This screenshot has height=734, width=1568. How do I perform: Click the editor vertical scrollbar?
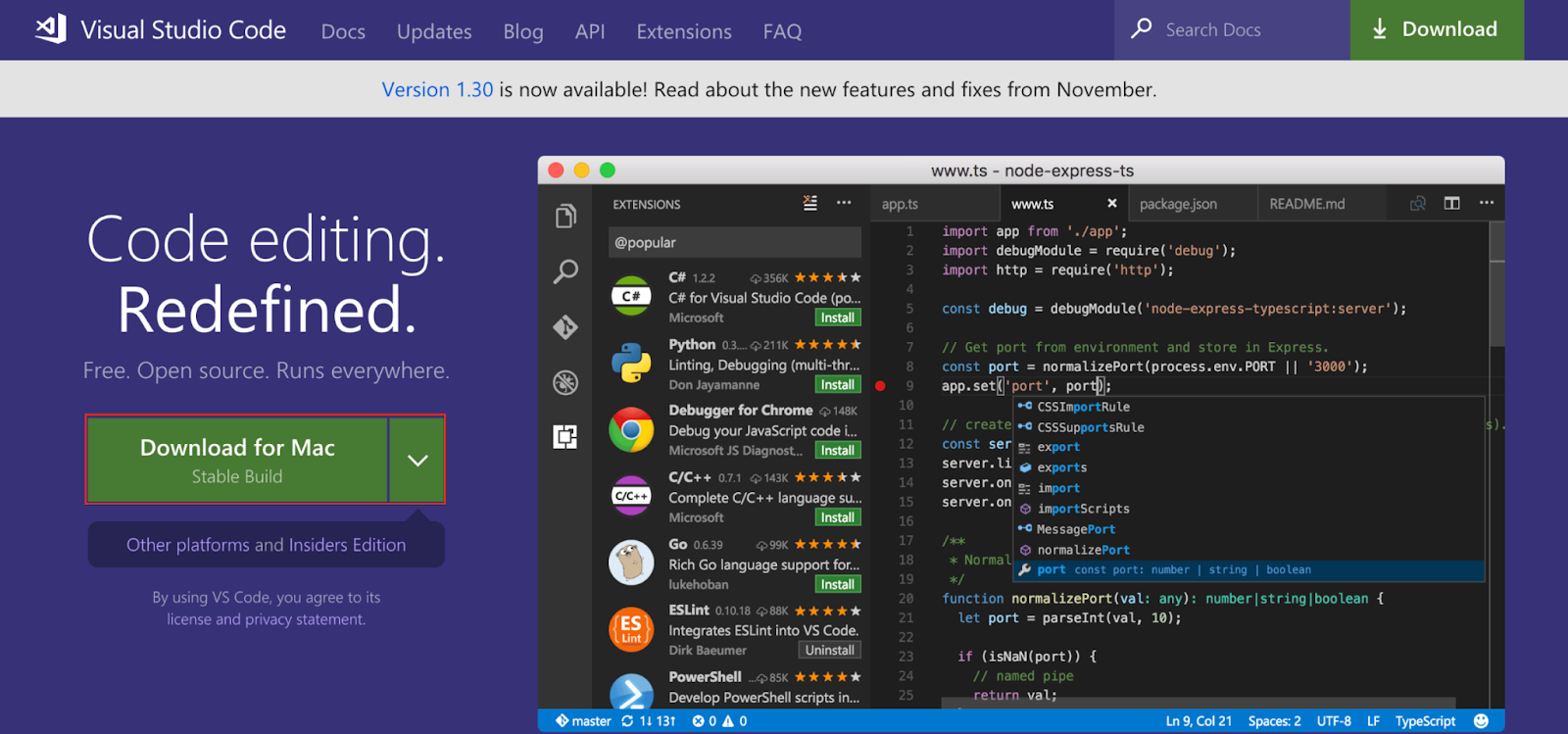[x=1496, y=284]
